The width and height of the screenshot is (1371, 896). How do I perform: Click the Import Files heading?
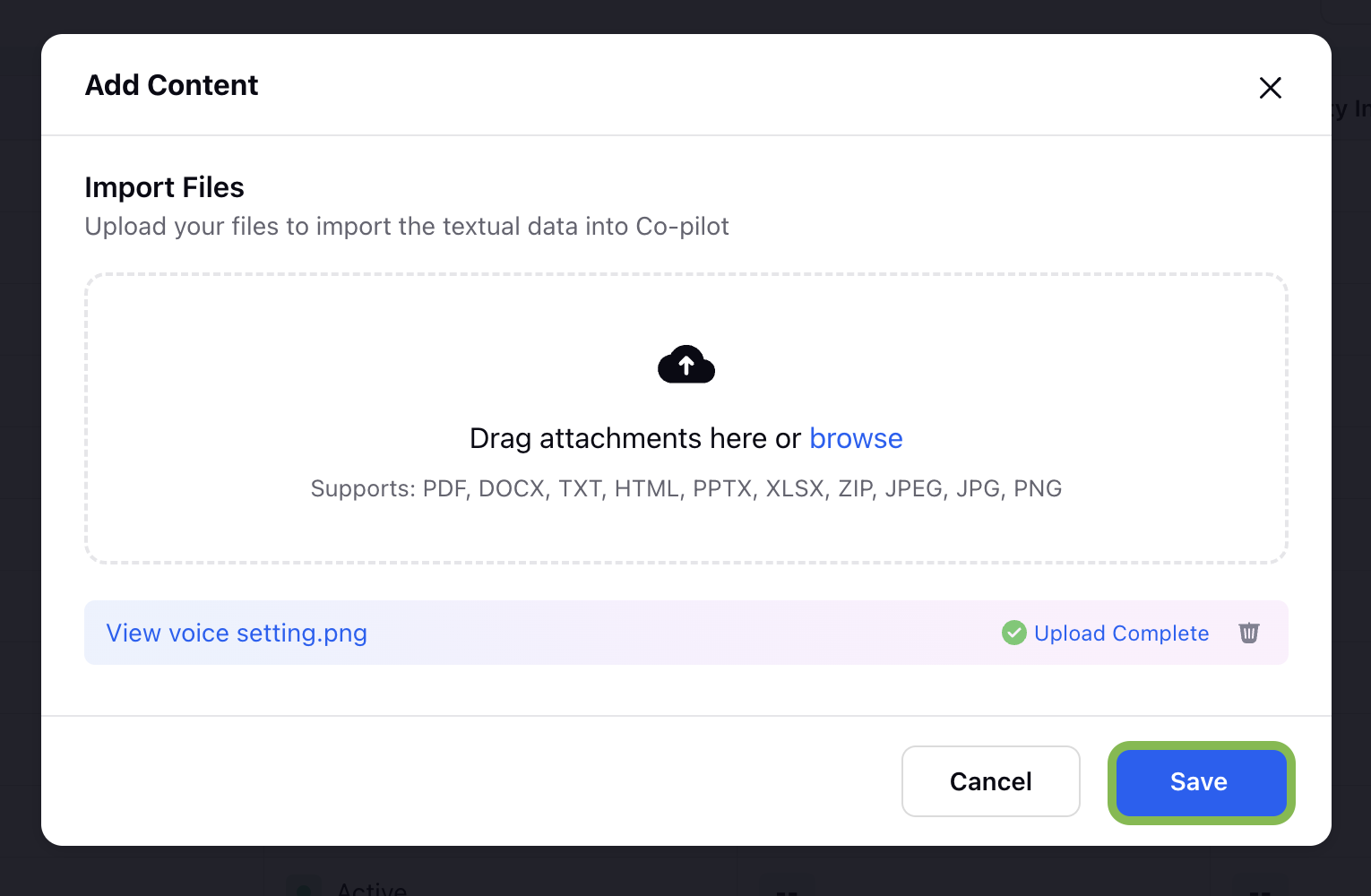[x=164, y=187]
